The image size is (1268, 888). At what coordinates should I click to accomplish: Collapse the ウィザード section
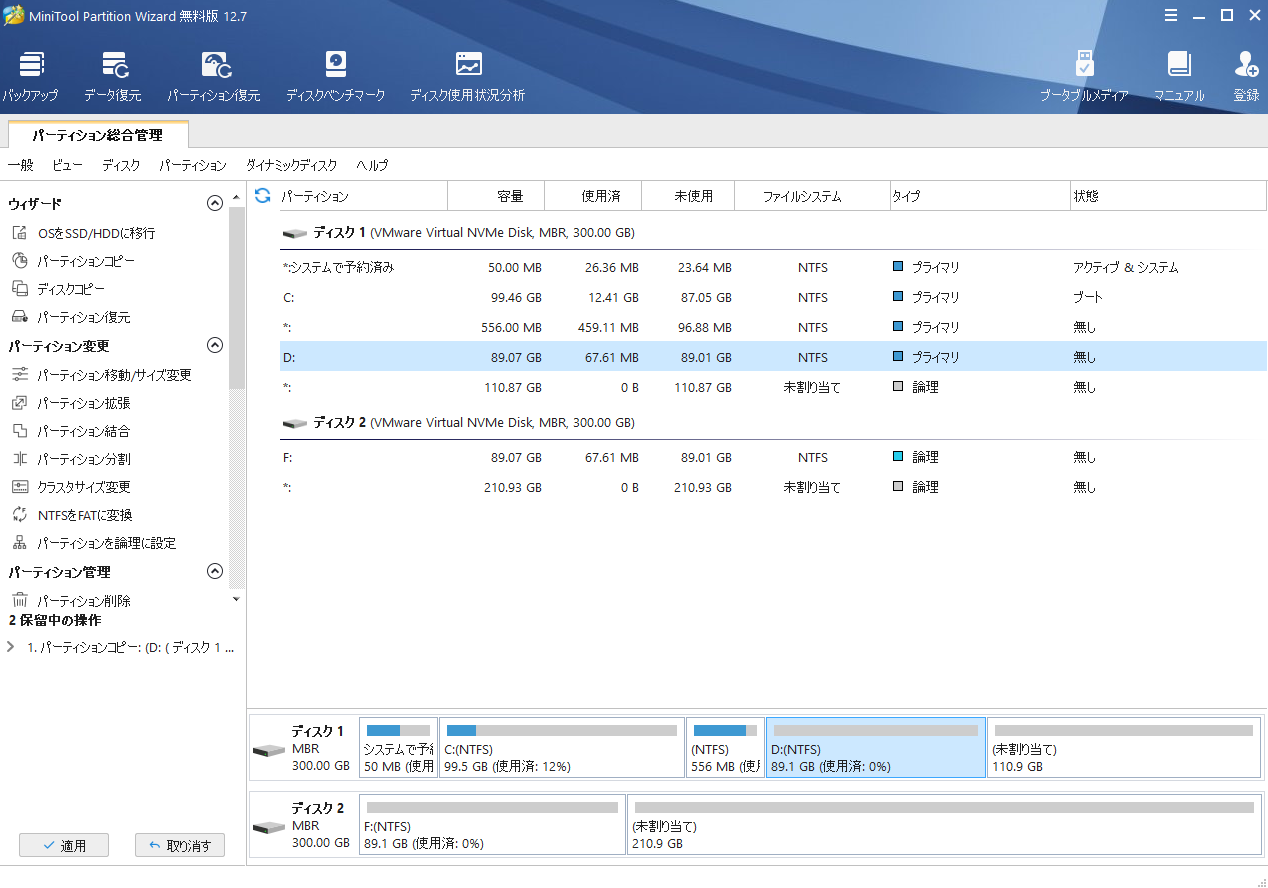(x=214, y=202)
